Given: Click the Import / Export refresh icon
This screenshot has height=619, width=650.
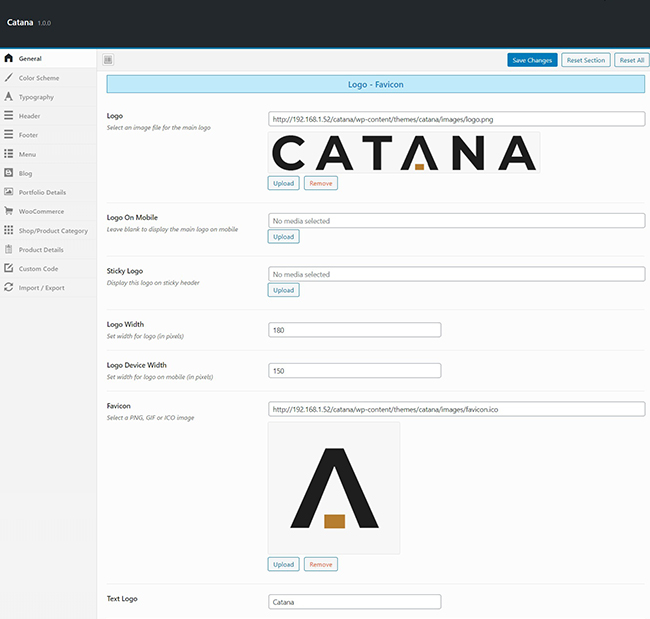Looking at the screenshot, I should coord(9,287).
